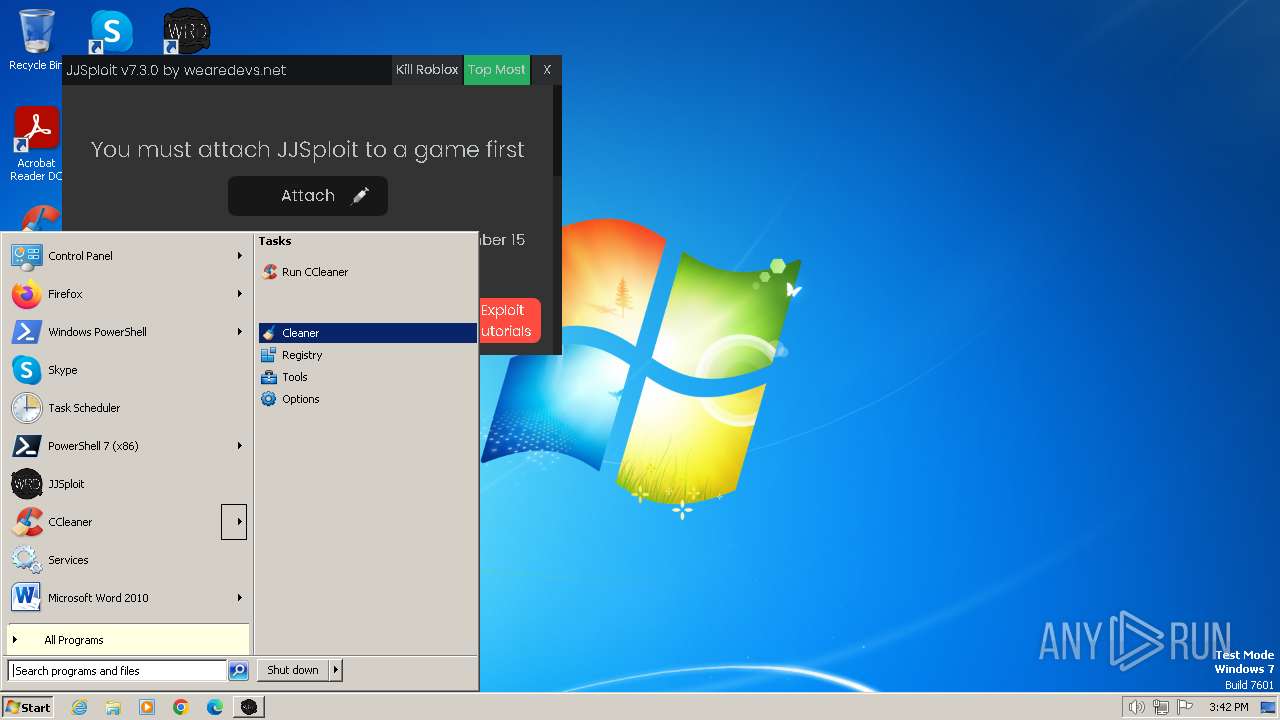Open Internet Explorer in taskbar
The width and height of the screenshot is (1280, 720).
pos(80,707)
